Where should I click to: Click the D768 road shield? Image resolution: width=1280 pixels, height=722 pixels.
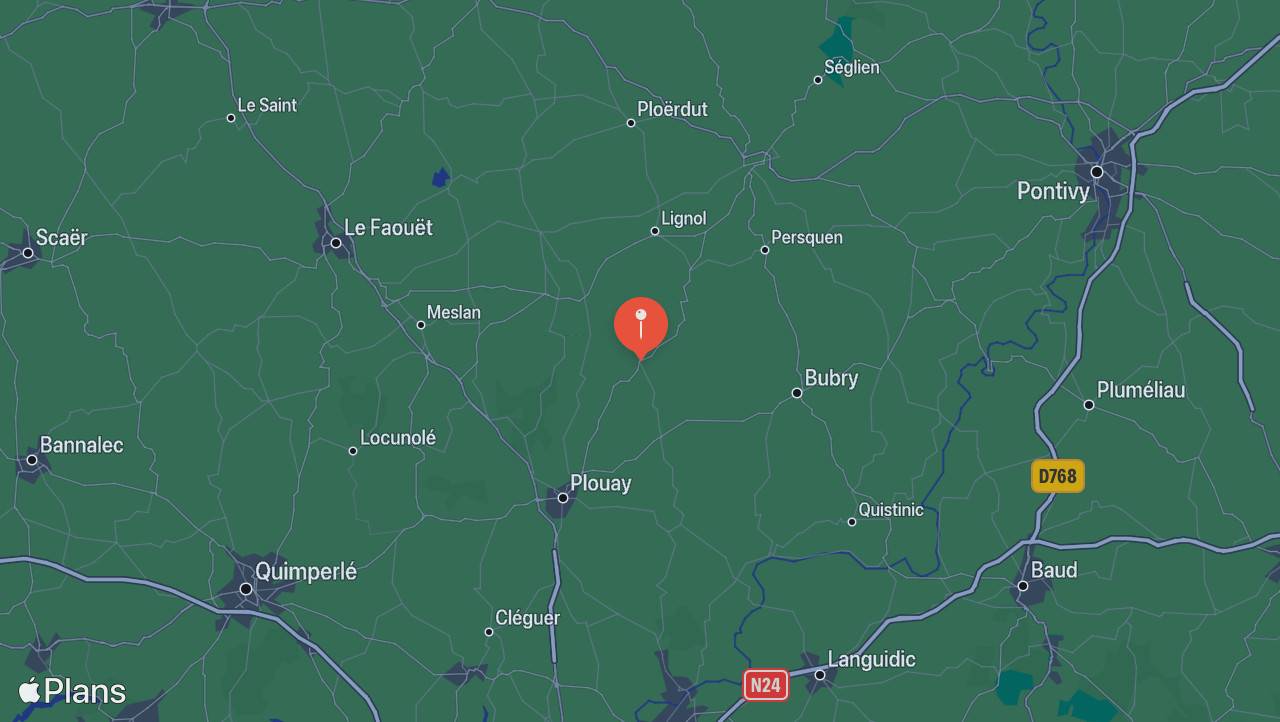pyautogui.click(x=1057, y=476)
